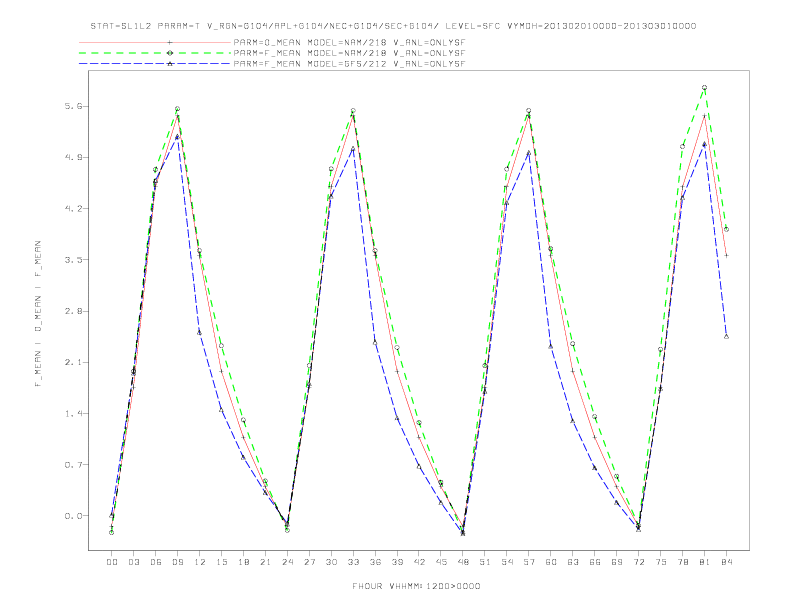Click x-axis hour label 18
Image resolution: width=792 pixels, height=612 pixels.
pyautogui.click(x=243, y=562)
